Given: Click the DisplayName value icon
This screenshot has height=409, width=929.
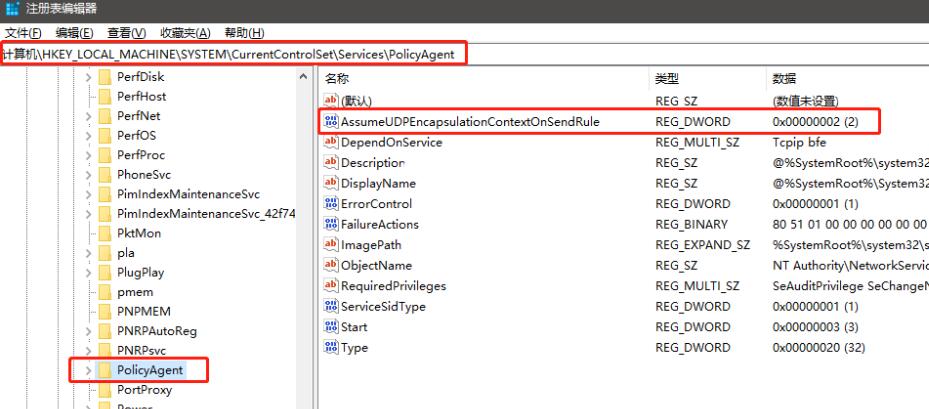Looking at the screenshot, I should click(331, 183).
